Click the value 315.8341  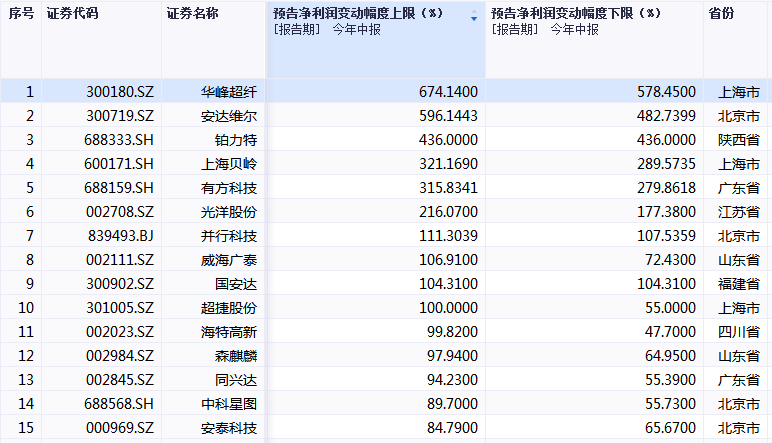pos(448,188)
